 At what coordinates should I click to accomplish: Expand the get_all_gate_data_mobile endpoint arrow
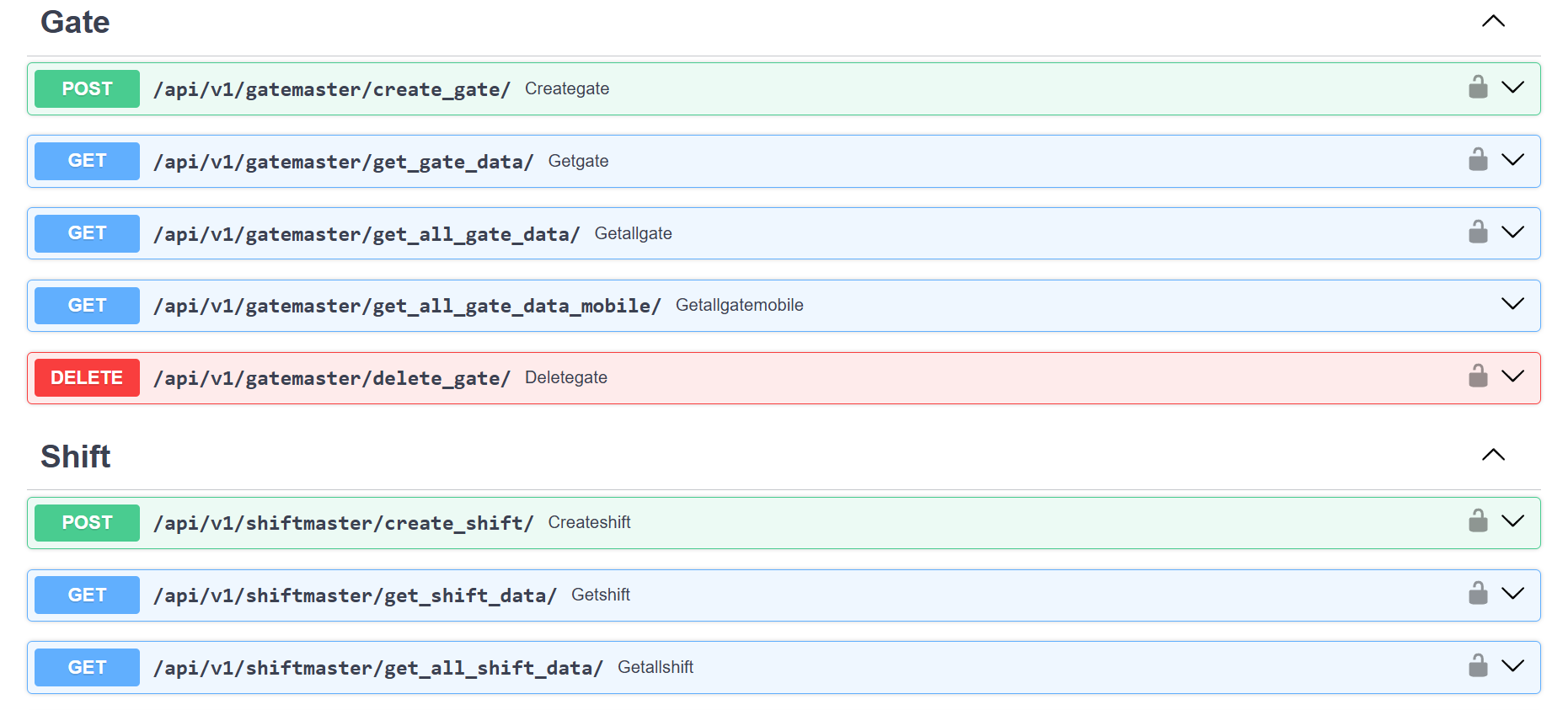[x=1513, y=303]
